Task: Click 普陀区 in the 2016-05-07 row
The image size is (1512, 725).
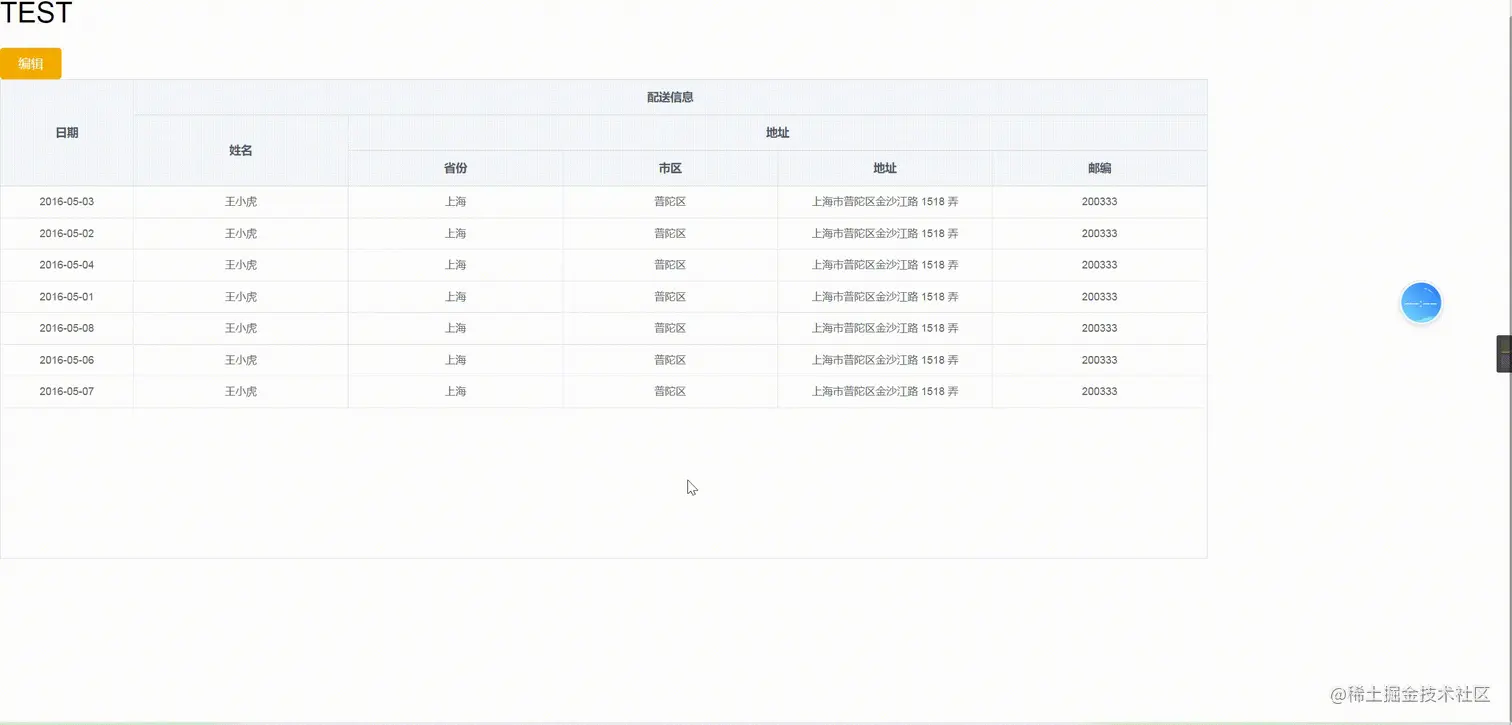Action: click(670, 391)
